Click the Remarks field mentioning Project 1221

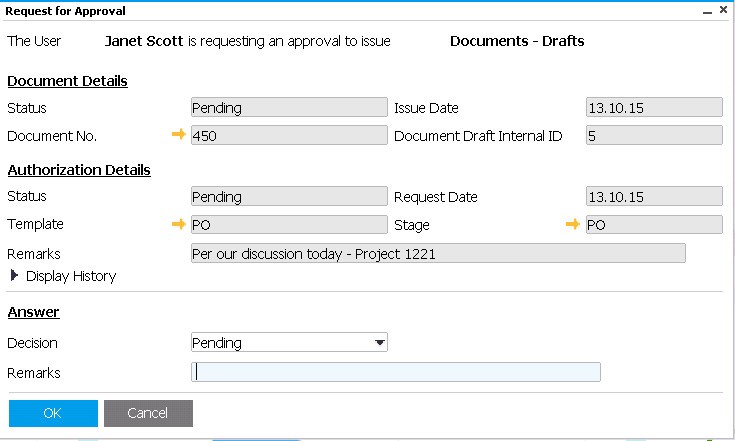point(438,254)
